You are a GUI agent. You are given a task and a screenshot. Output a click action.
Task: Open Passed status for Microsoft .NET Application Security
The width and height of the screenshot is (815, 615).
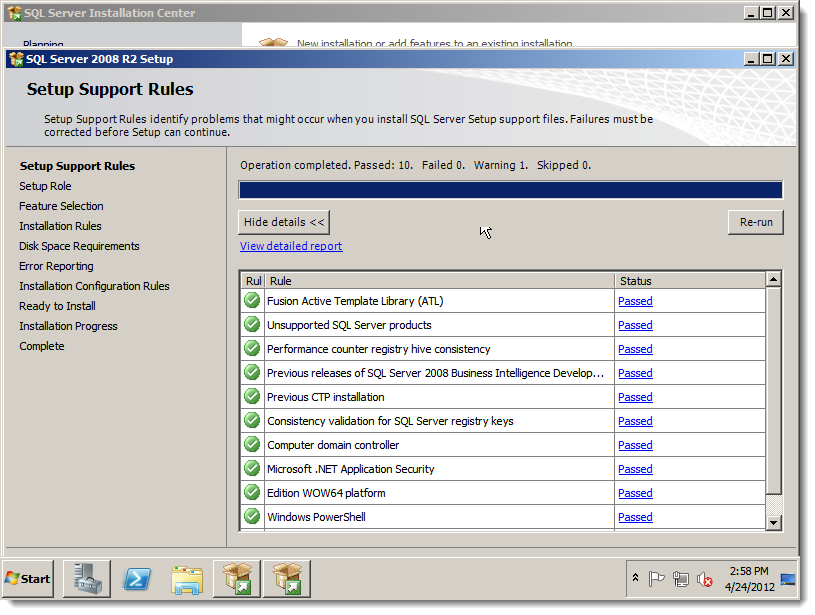pyautogui.click(x=635, y=469)
